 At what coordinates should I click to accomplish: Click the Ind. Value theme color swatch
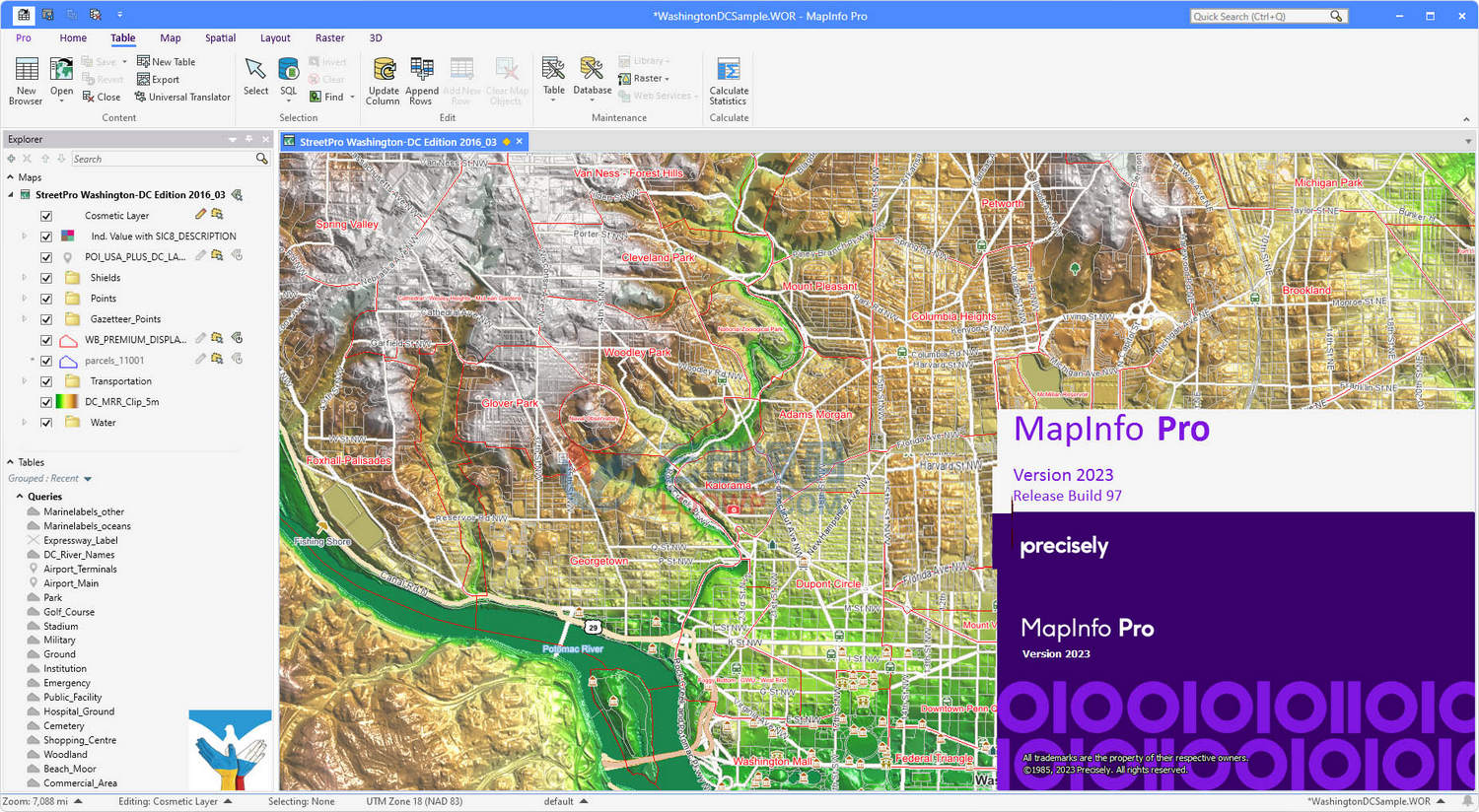68,237
